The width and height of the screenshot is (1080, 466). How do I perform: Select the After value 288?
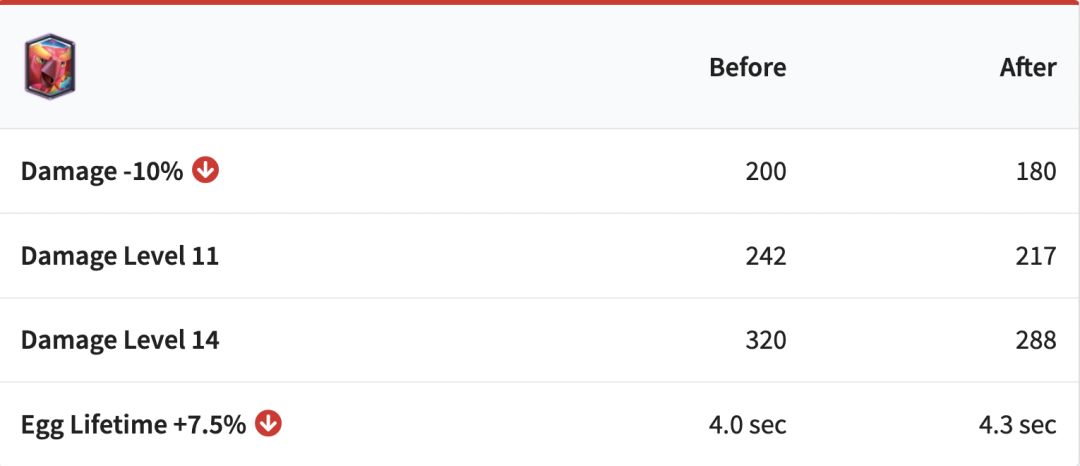click(1035, 340)
